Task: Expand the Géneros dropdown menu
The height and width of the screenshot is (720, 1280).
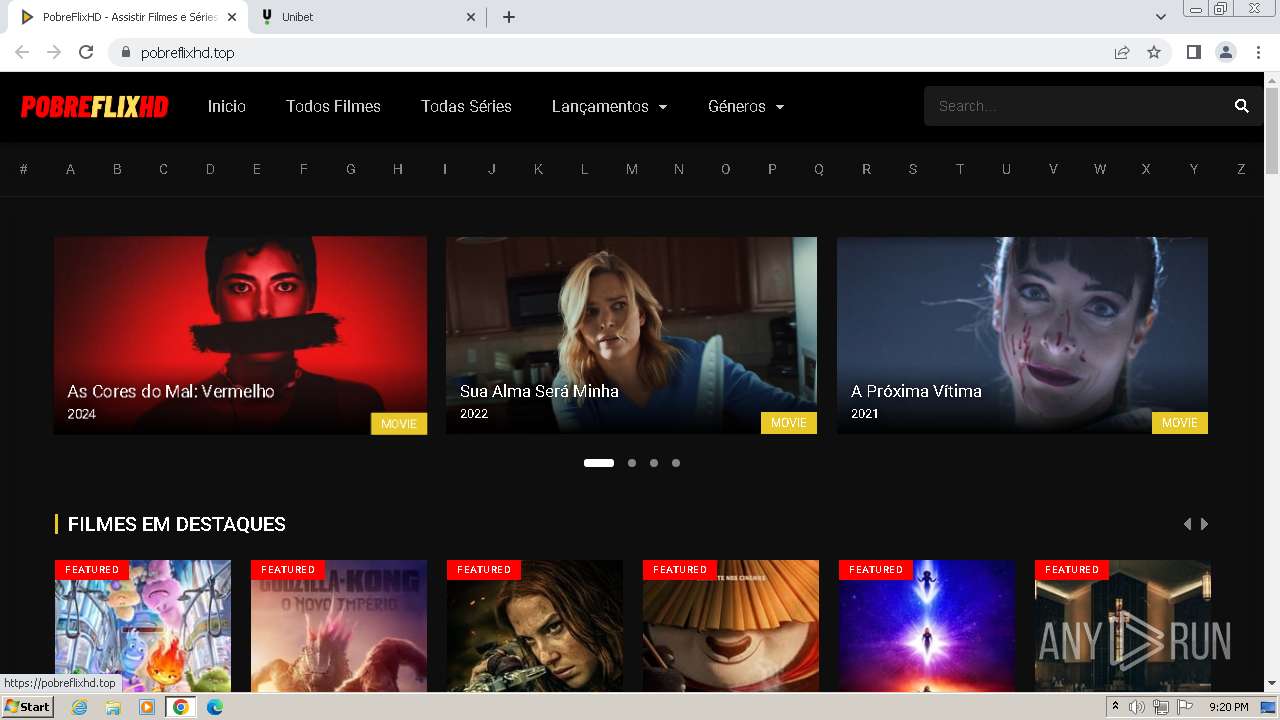Action: pos(746,106)
